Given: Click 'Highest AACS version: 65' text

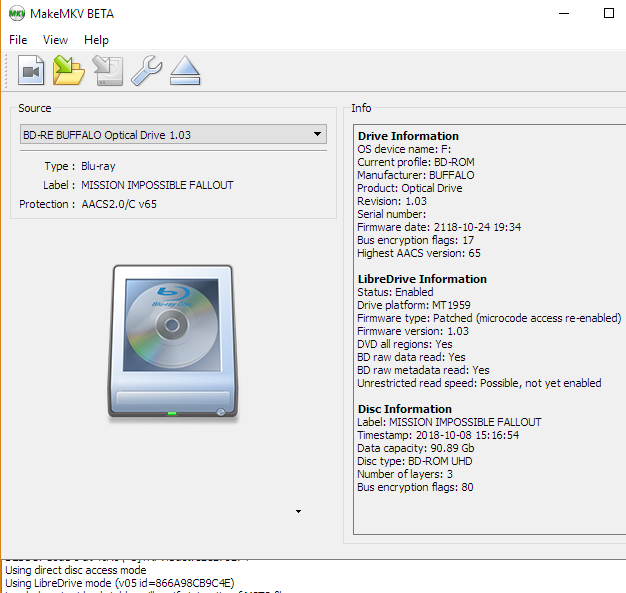Looking at the screenshot, I should click(419, 253).
